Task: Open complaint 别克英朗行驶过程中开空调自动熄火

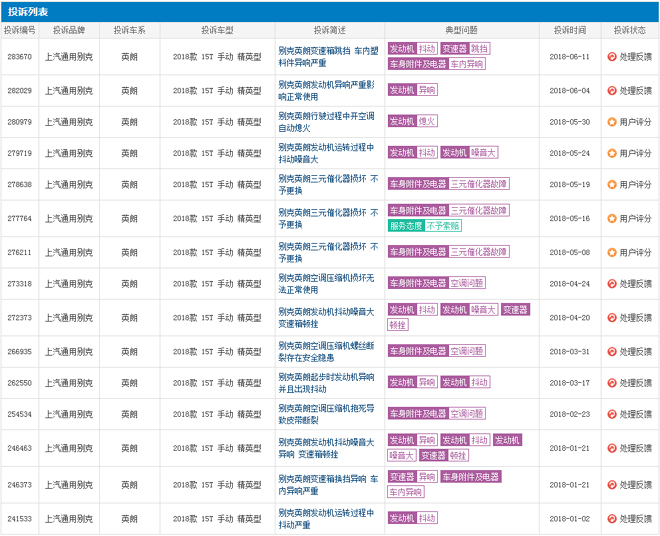Action: pyautogui.click(x=326, y=122)
